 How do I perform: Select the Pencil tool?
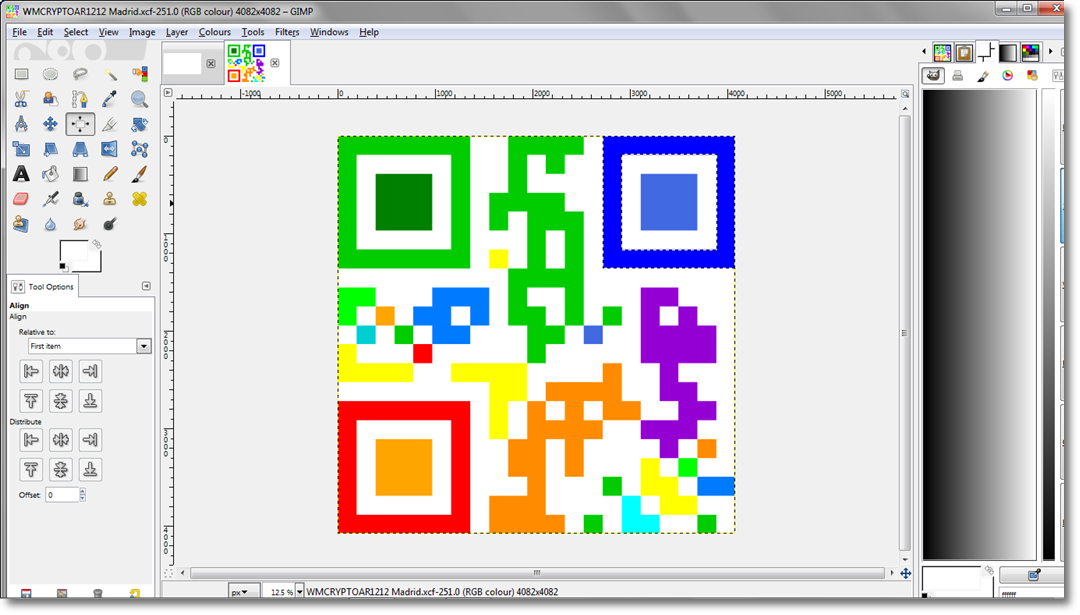[x=110, y=174]
